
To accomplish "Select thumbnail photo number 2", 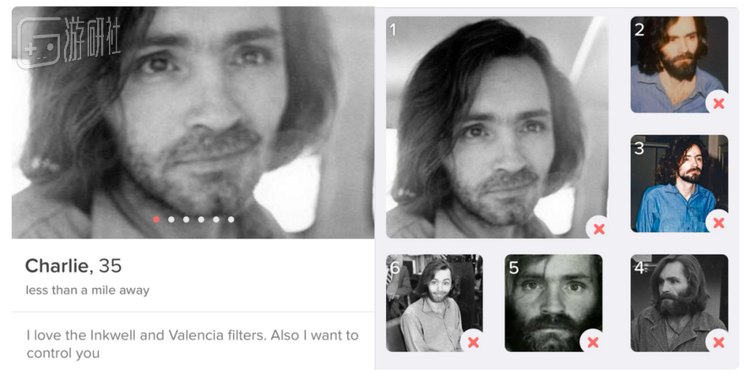I will pyautogui.click(x=679, y=65).
